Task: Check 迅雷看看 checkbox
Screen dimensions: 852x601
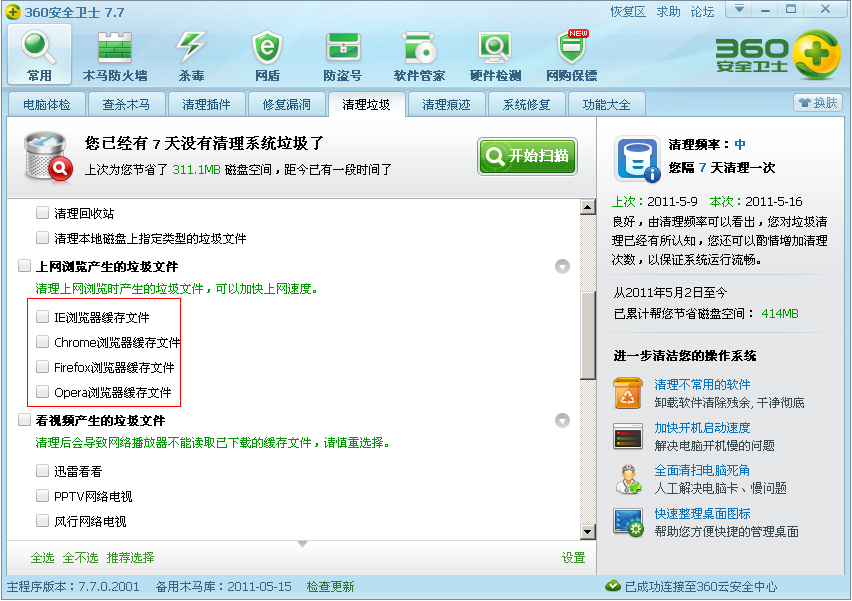Action: [42, 471]
